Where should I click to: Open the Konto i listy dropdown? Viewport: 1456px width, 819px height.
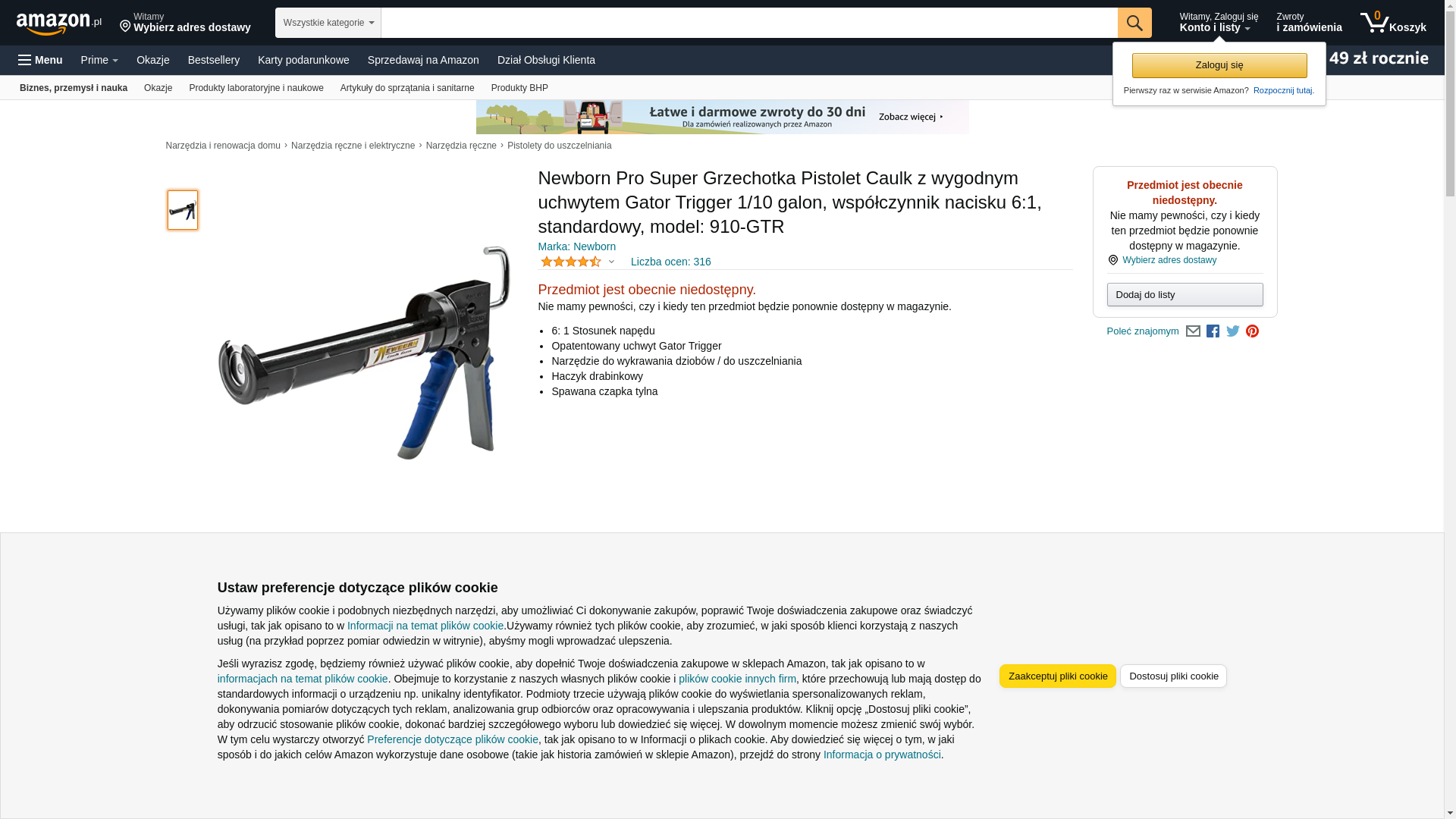pyautogui.click(x=1218, y=23)
